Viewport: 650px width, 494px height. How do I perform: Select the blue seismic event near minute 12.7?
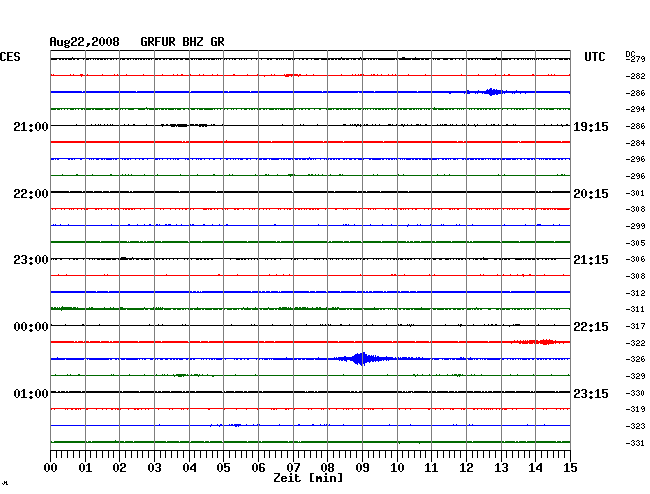[x=492, y=92]
